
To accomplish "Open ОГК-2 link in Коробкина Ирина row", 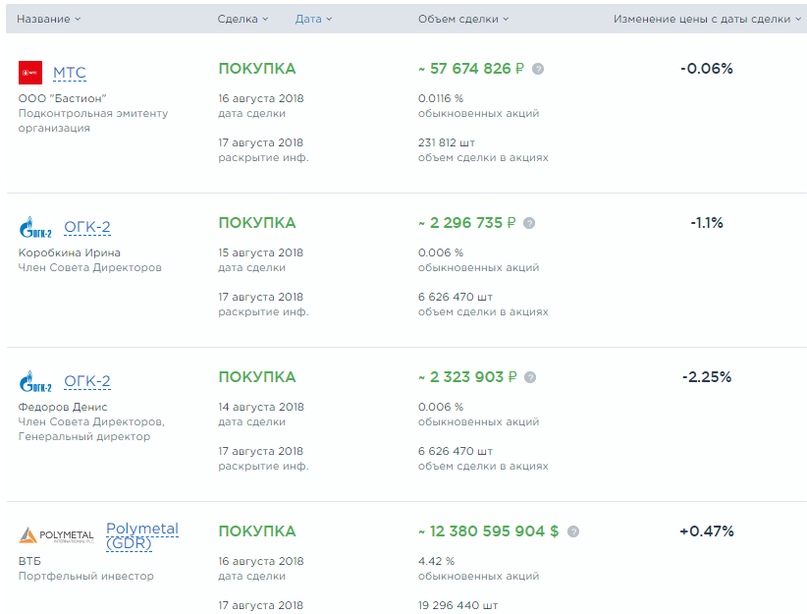I will click(x=87, y=227).
